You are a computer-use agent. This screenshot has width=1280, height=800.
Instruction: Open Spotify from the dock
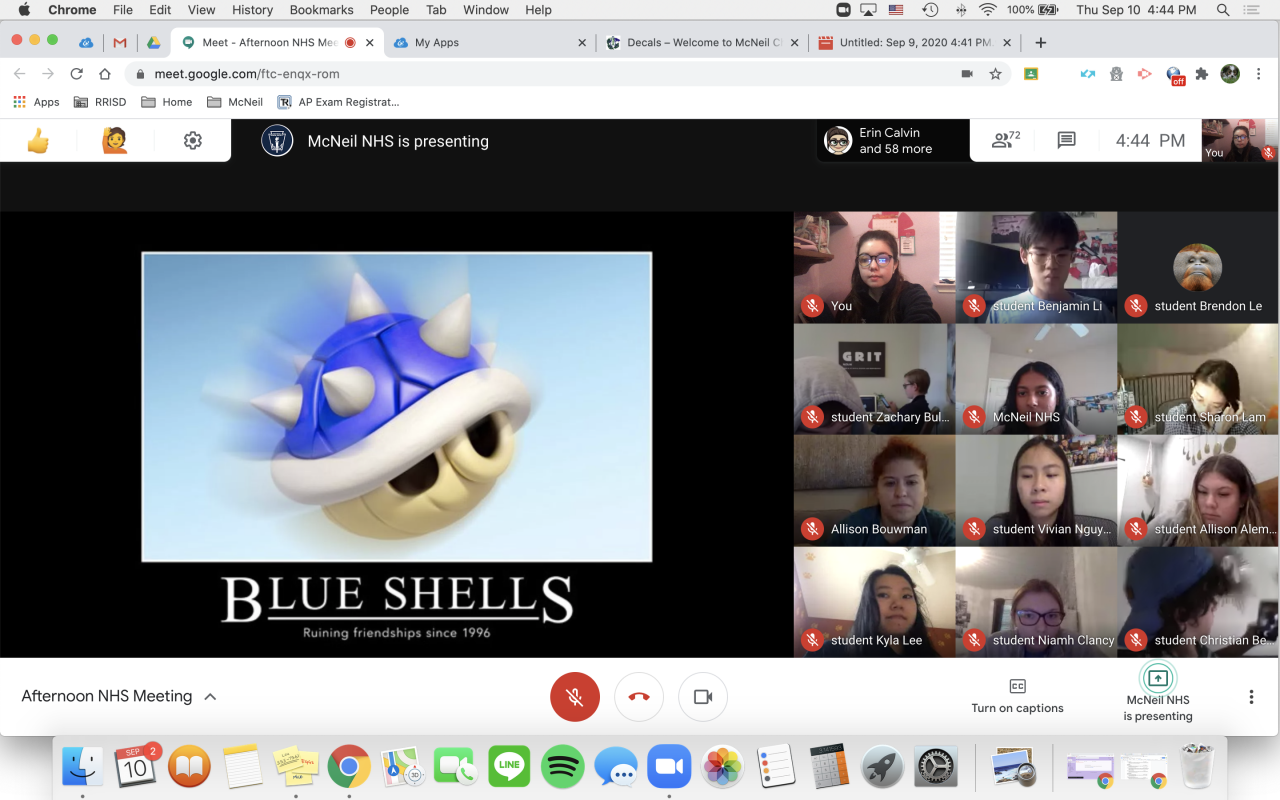click(563, 767)
